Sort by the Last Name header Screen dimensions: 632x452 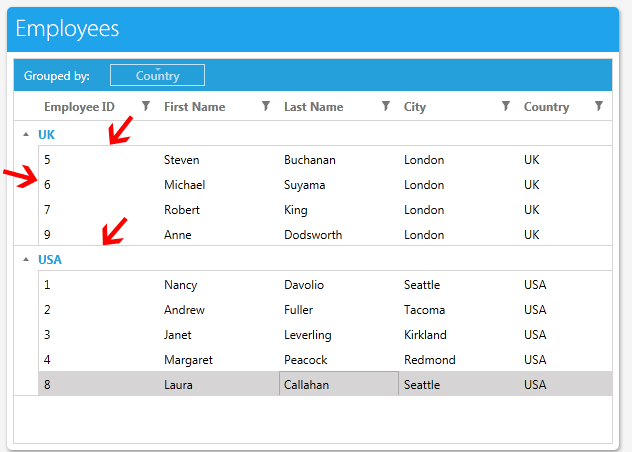point(313,107)
